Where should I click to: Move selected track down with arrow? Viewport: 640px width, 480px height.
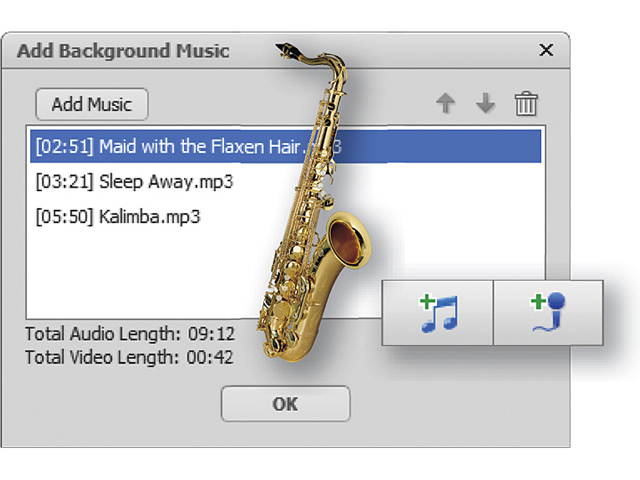point(486,104)
